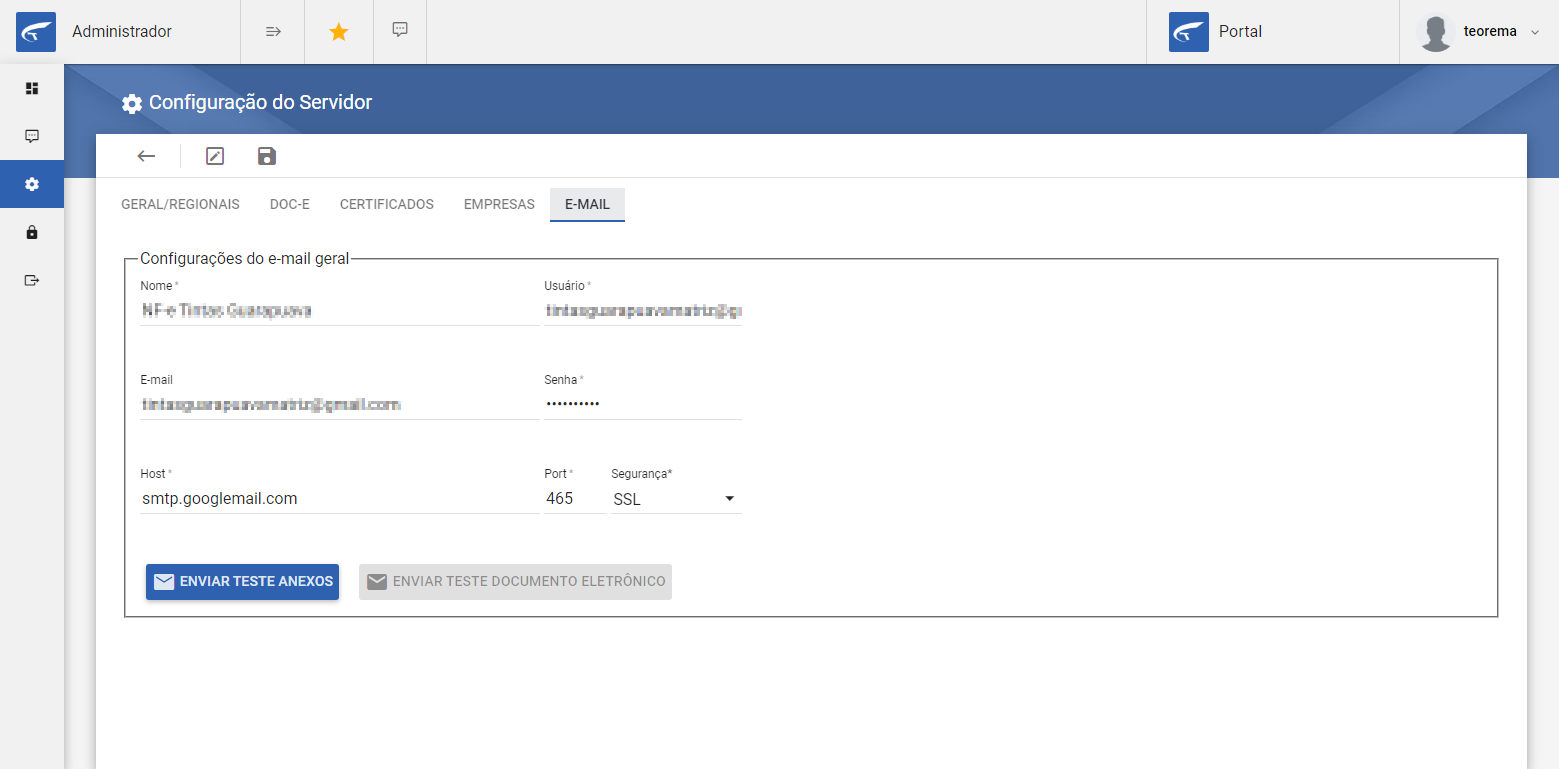This screenshot has width=1559, height=769.
Task: Click the Usuário input field
Action: pos(643,311)
